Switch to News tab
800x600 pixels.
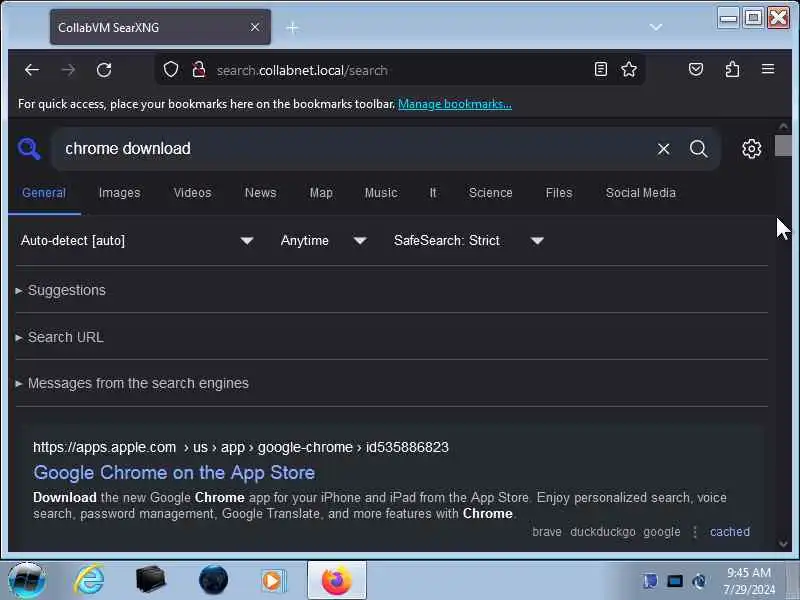260,193
